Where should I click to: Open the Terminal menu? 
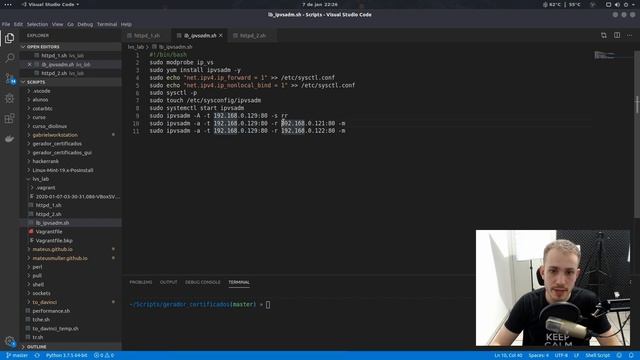coord(107,24)
